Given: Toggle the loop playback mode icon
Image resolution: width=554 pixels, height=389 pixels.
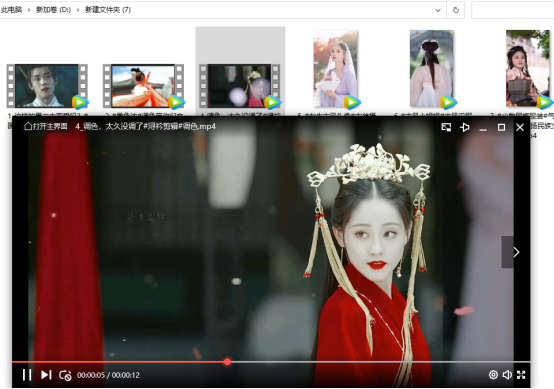Looking at the screenshot, I should (65, 375).
